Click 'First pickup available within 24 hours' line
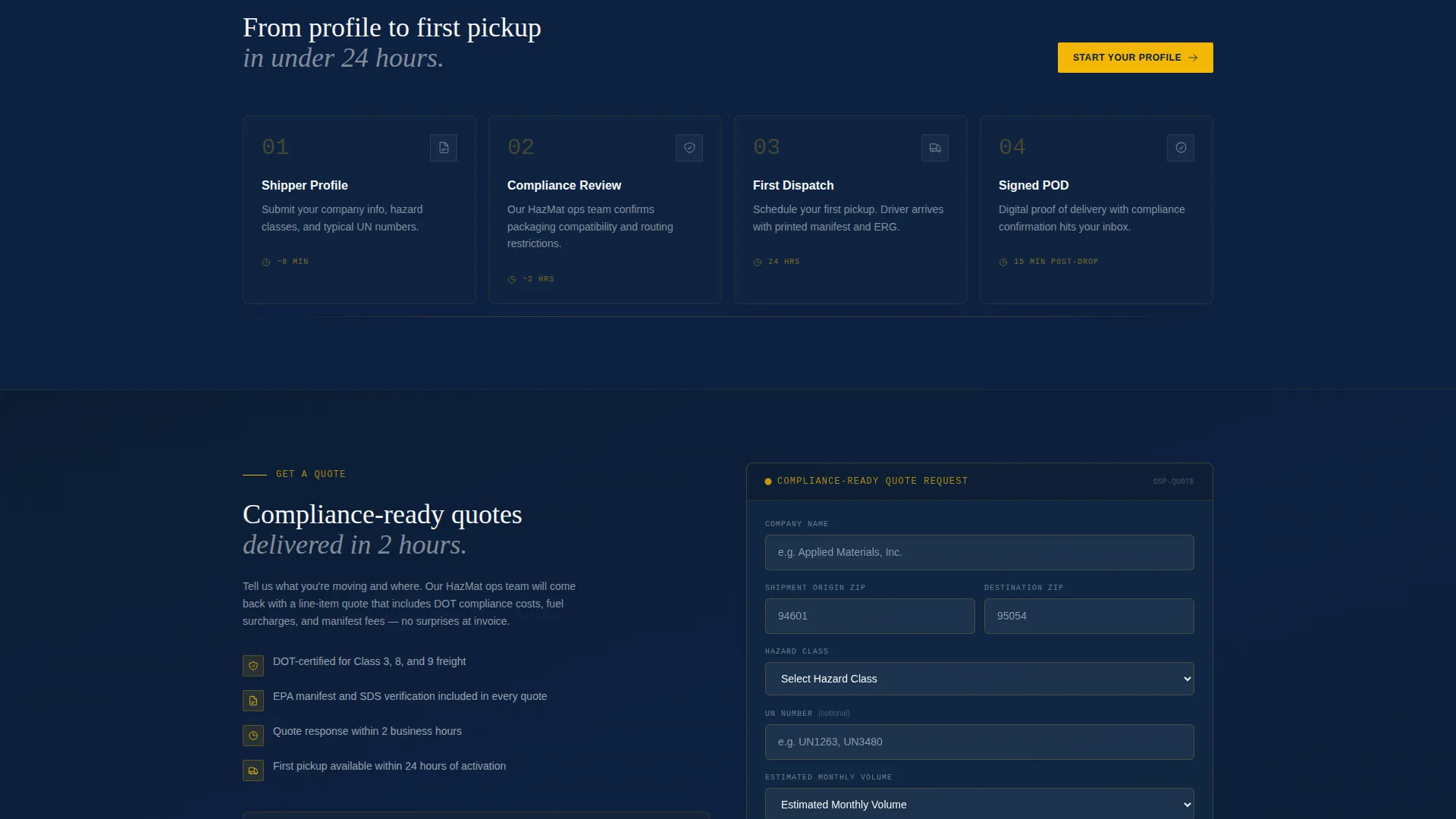This screenshot has width=1456, height=819. click(389, 766)
